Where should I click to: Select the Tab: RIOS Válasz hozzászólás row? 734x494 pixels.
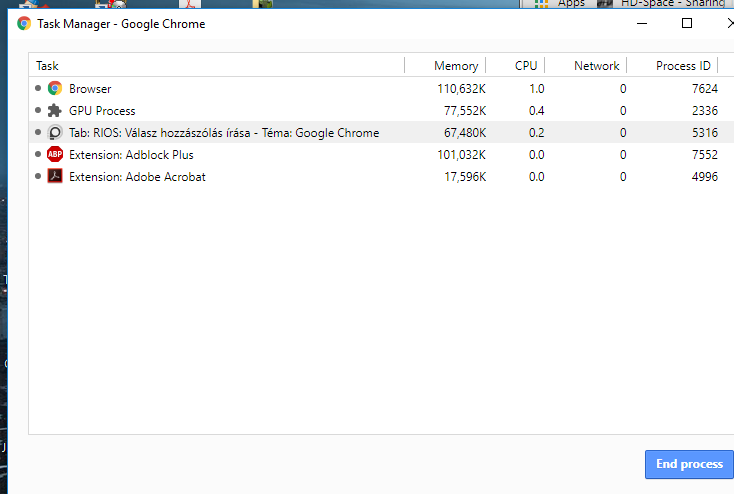382,133
